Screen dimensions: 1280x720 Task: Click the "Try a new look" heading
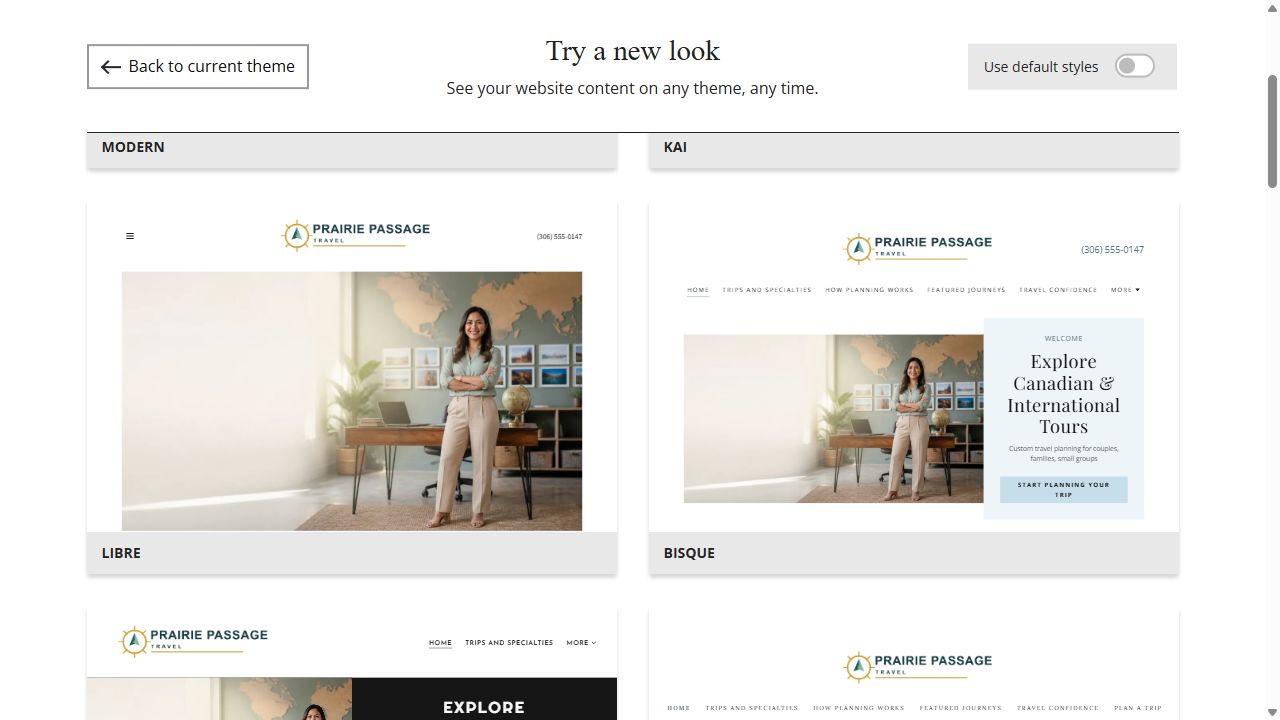(x=633, y=51)
